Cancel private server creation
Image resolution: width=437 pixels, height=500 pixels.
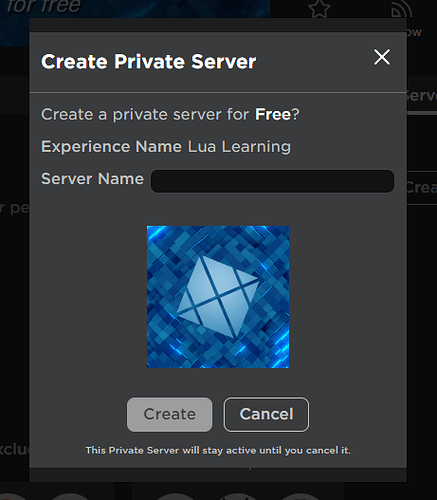tap(266, 414)
